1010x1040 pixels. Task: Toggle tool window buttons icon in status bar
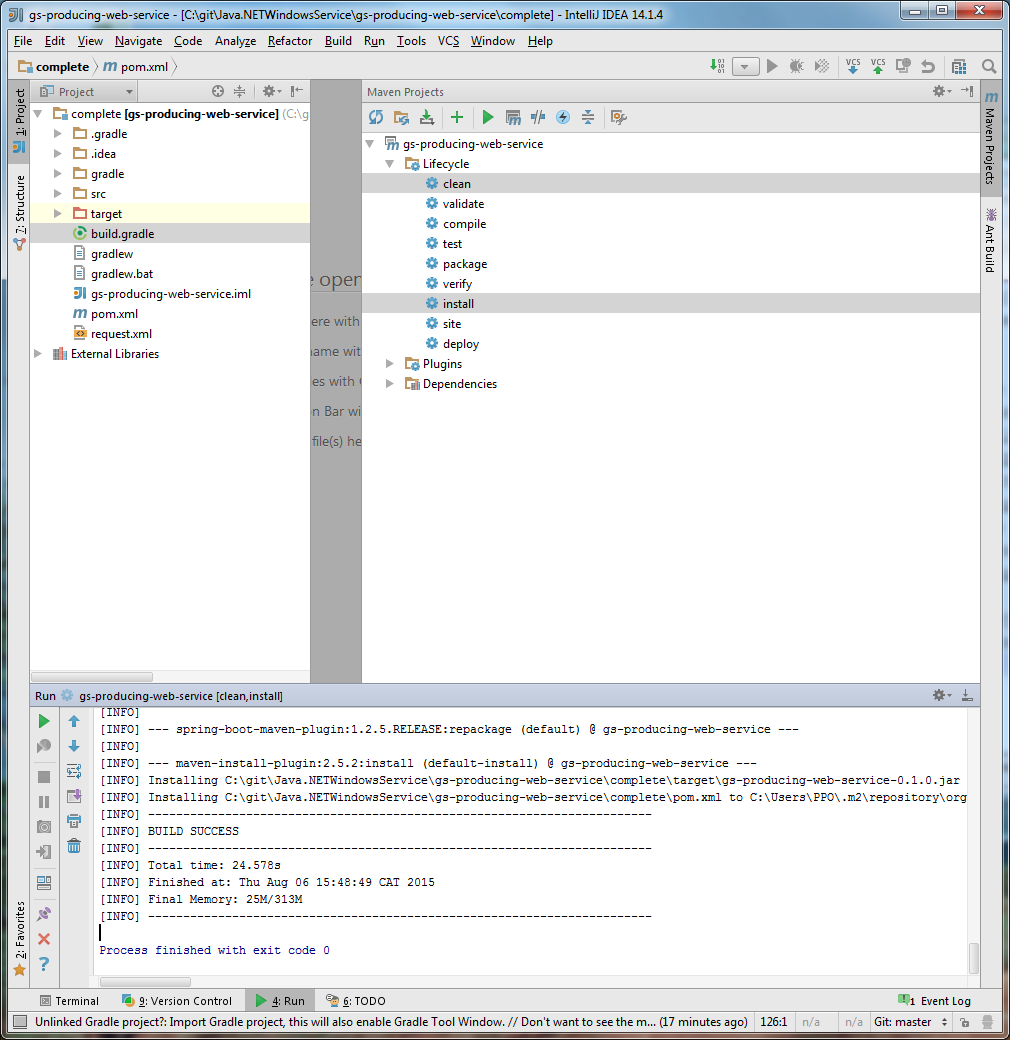pyautogui.click(x=20, y=1022)
